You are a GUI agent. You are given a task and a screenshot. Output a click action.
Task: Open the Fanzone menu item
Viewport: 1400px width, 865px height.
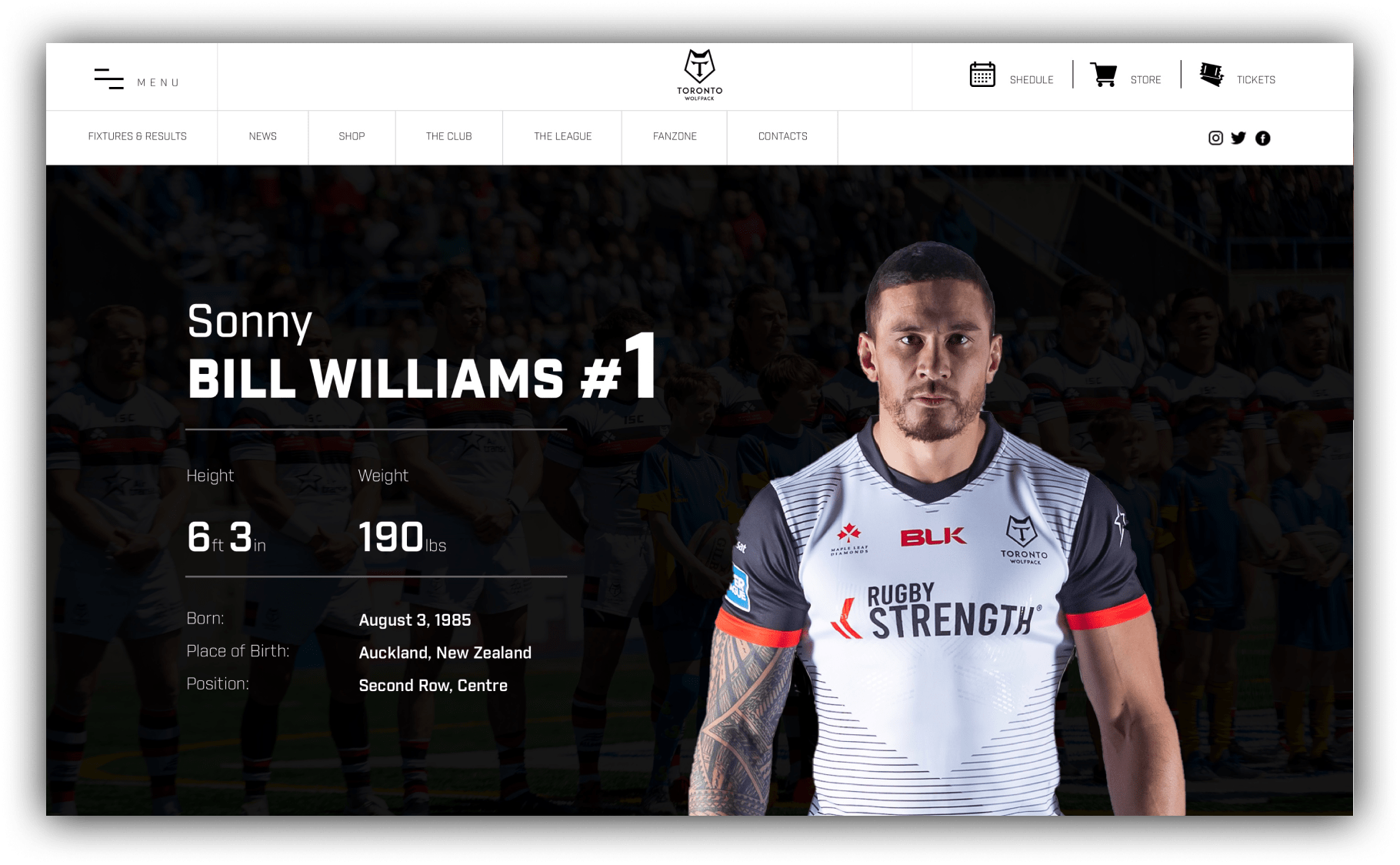pos(675,136)
